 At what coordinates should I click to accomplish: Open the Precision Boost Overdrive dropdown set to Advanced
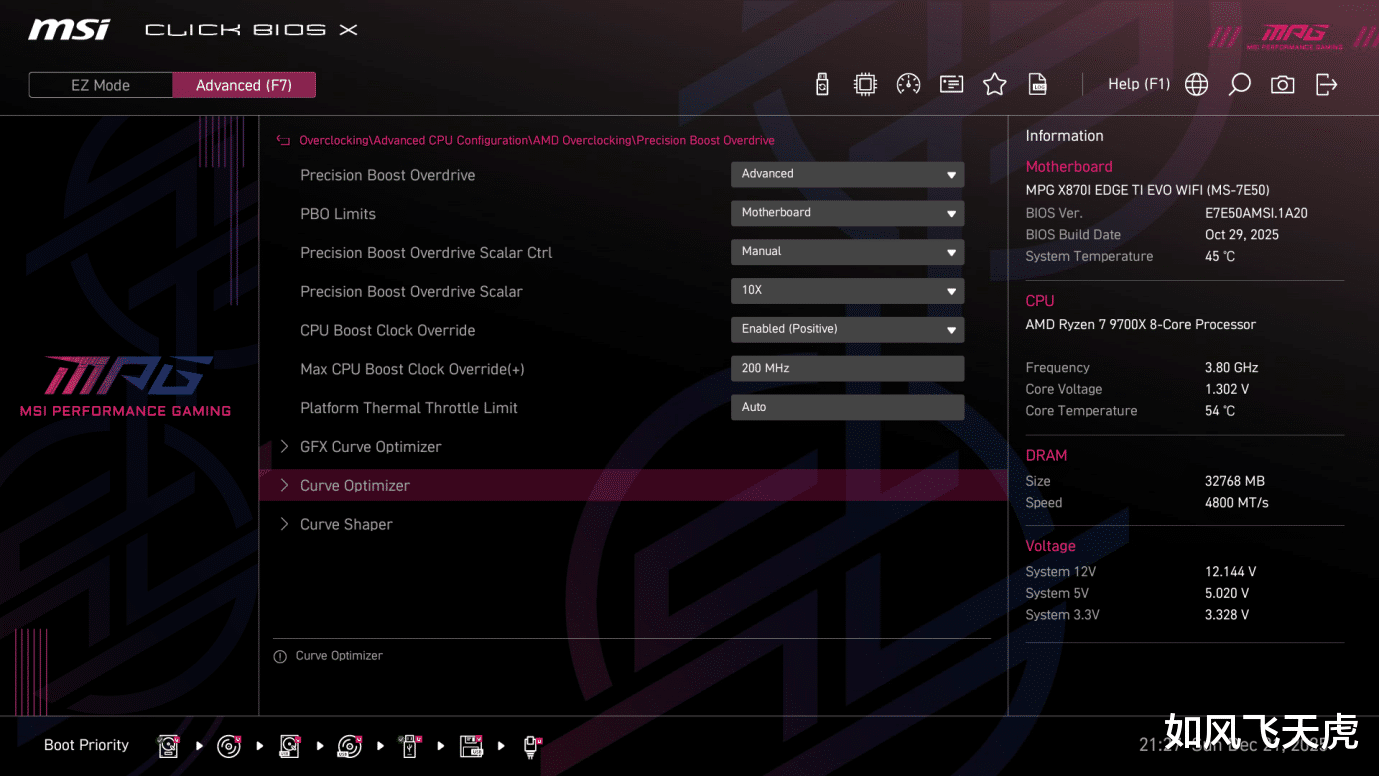pos(847,175)
